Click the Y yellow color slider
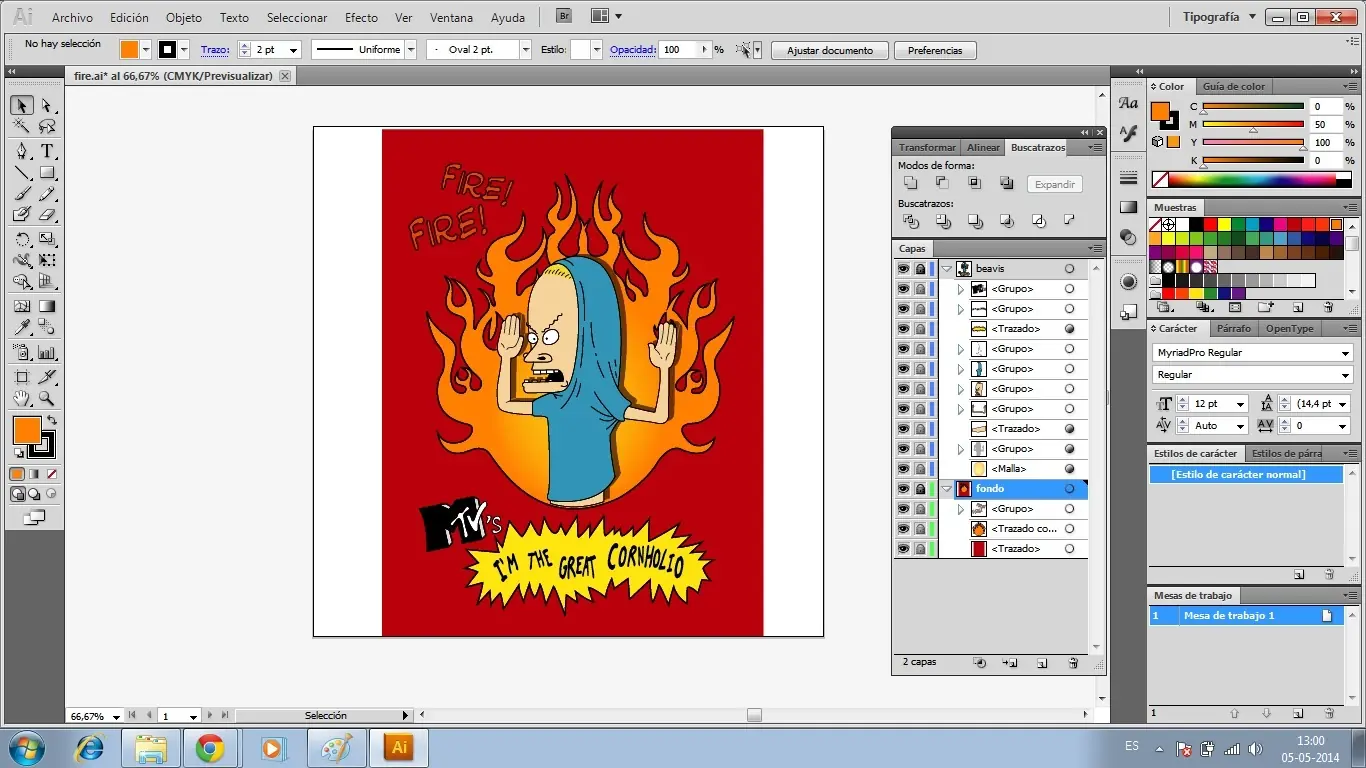The width and height of the screenshot is (1366, 768). (x=1253, y=142)
